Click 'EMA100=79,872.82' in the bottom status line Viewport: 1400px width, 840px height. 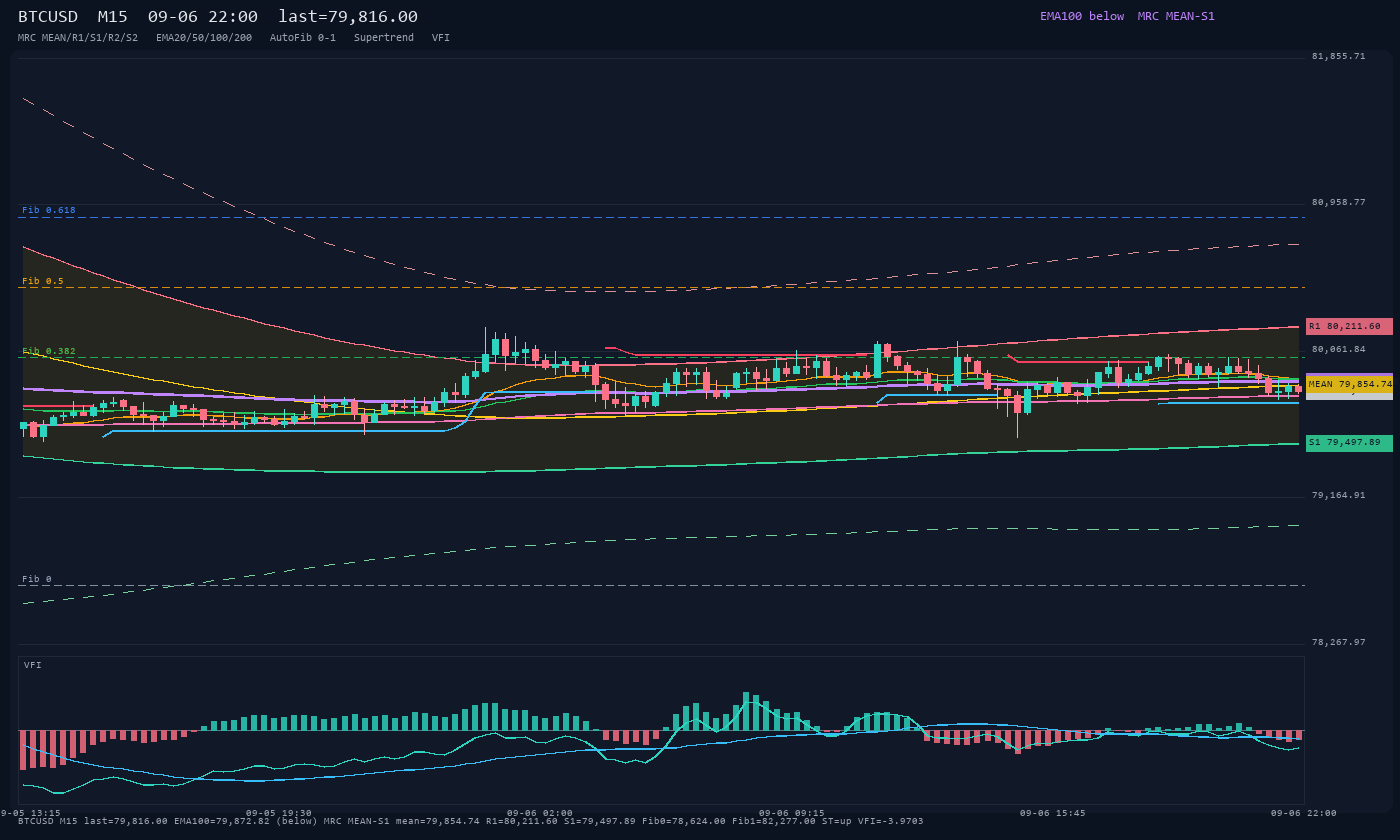(223, 821)
